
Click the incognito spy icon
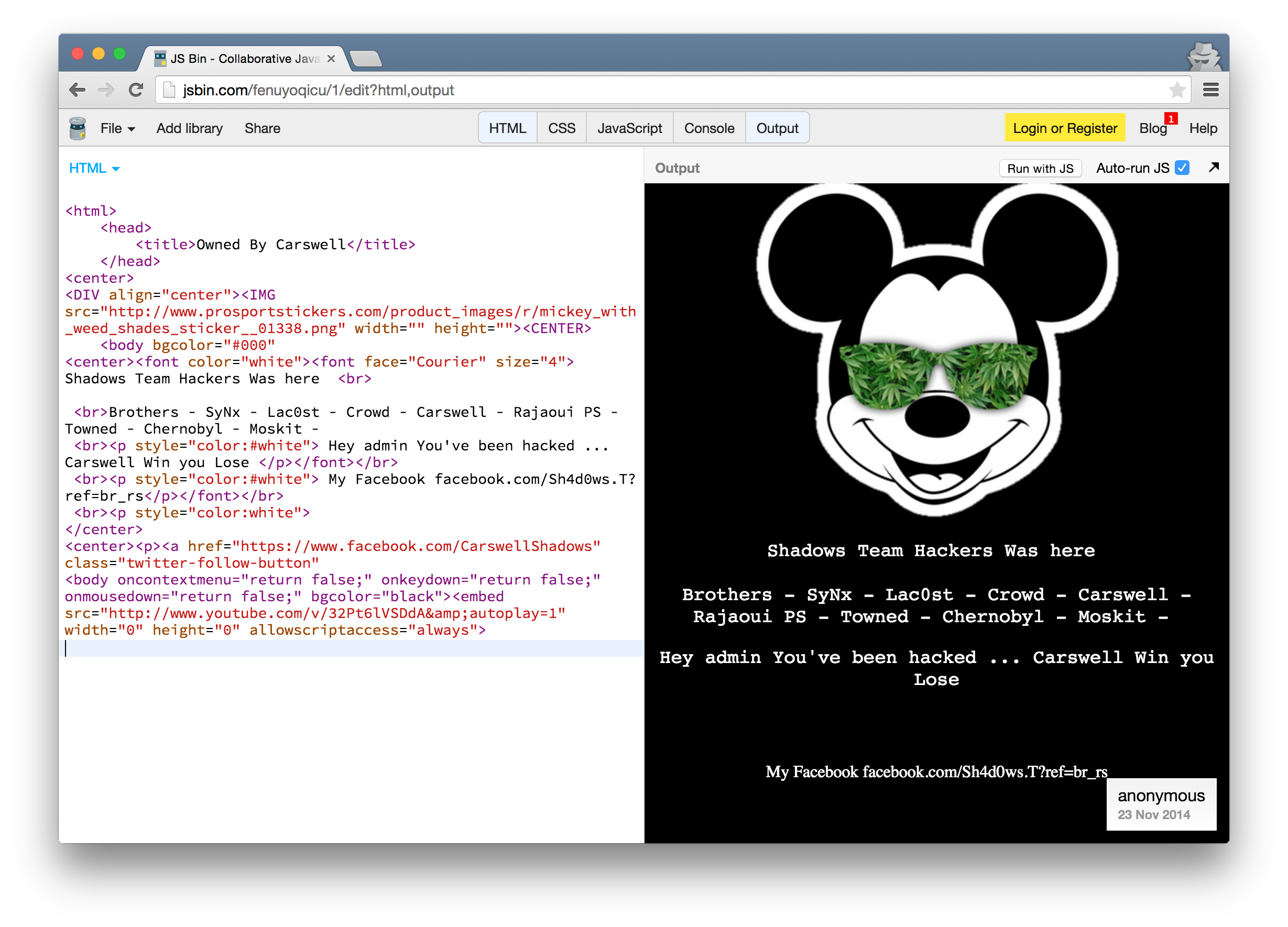(1205, 57)
